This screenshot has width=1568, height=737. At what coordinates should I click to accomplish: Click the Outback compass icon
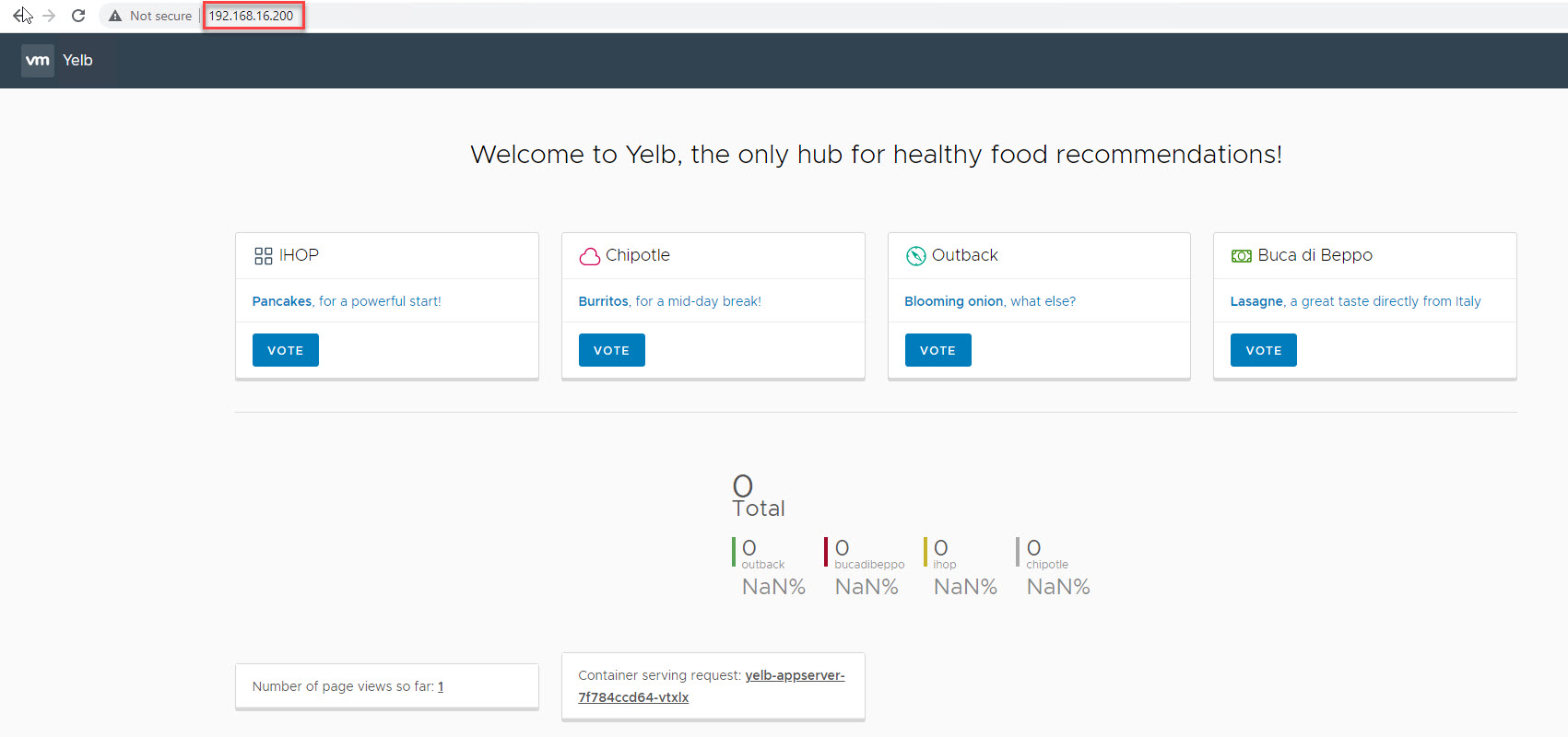[x=915, y=256]
